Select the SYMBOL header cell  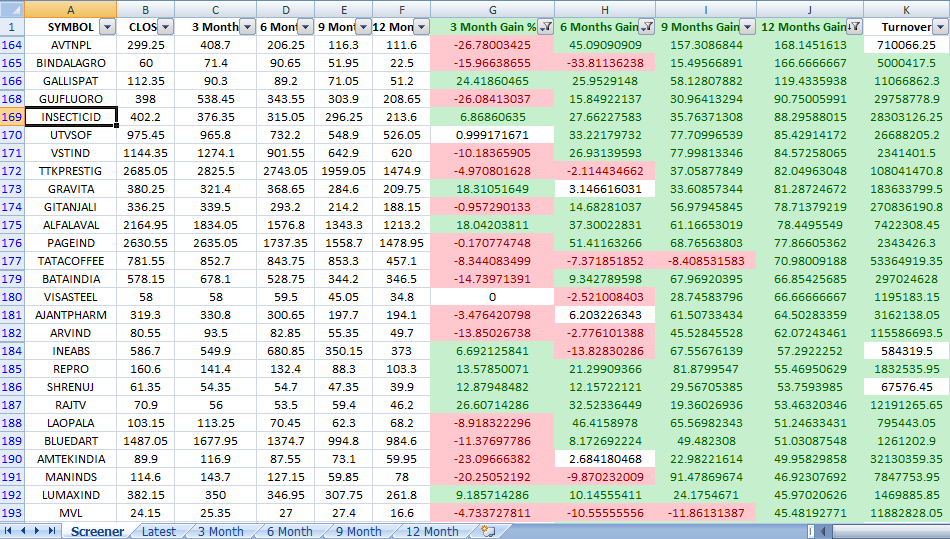click(70, 27)
